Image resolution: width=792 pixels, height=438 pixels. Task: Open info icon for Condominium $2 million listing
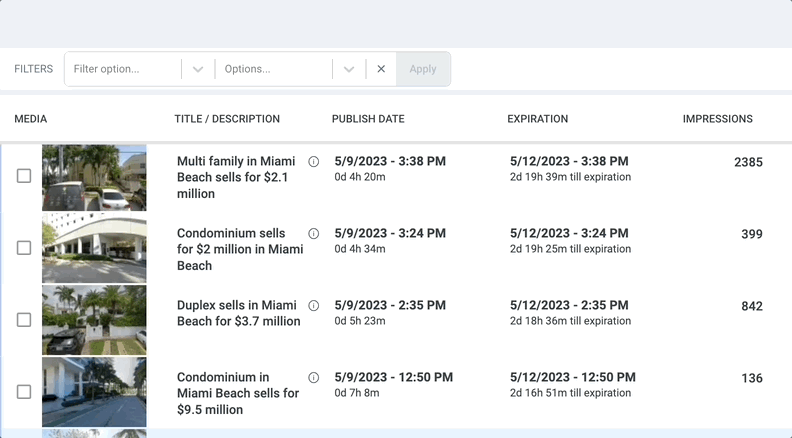click(314, 233)
